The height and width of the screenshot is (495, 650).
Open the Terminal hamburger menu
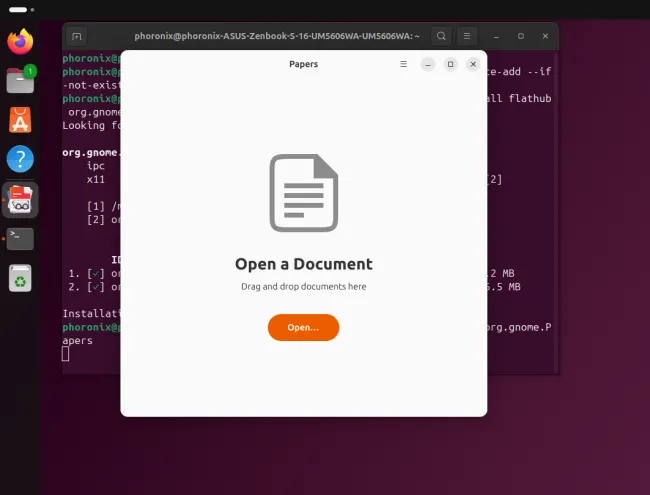pos(467,36)
